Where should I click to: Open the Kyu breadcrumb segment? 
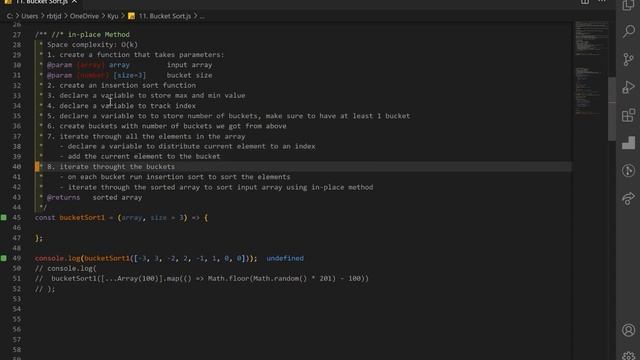[113, 16]
